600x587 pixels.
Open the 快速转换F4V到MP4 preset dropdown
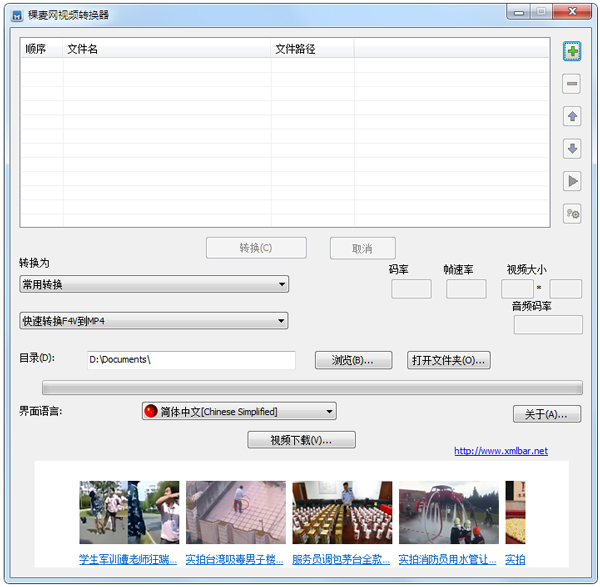click(154, 321)
